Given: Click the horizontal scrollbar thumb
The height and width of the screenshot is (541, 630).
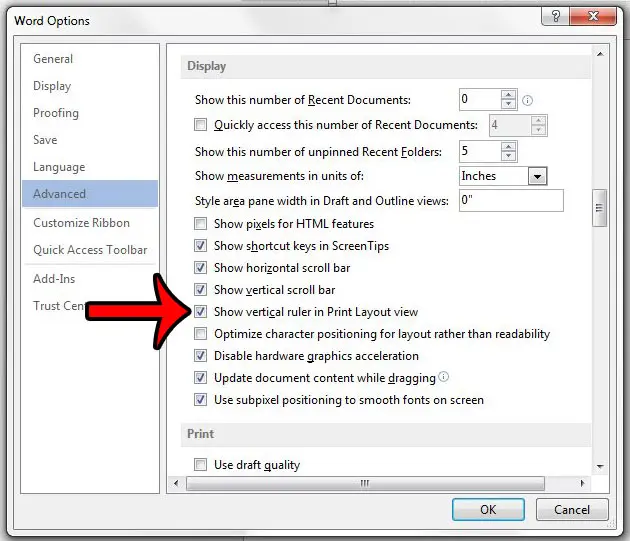Looking at the screenshot, I should (365, 483).
